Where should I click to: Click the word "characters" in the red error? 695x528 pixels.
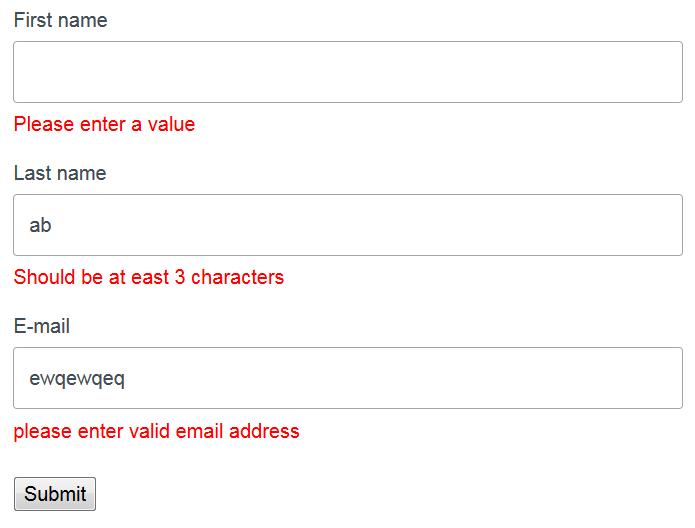[237, 277]
